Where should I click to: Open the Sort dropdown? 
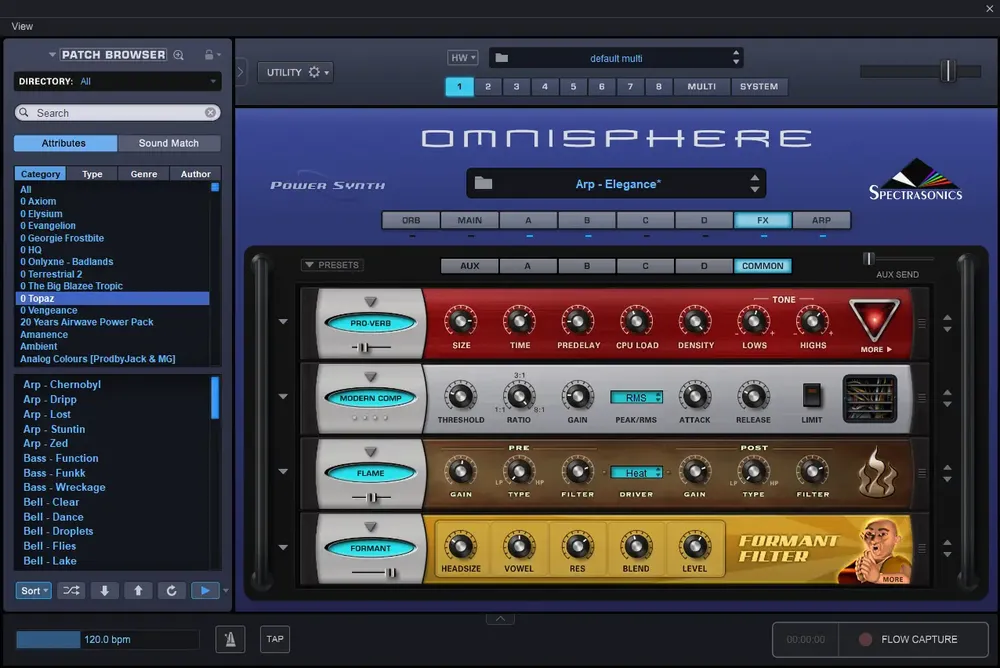click(x=33, y=591)
